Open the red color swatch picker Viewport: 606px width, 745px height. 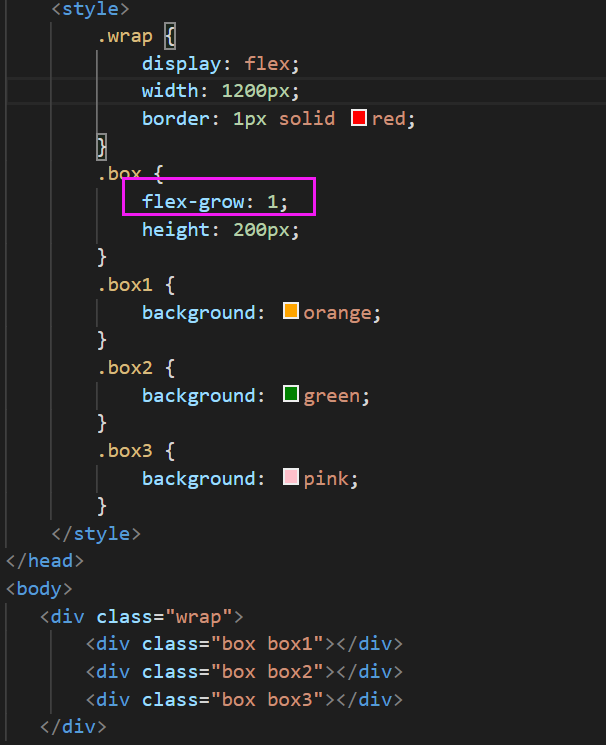359,118
